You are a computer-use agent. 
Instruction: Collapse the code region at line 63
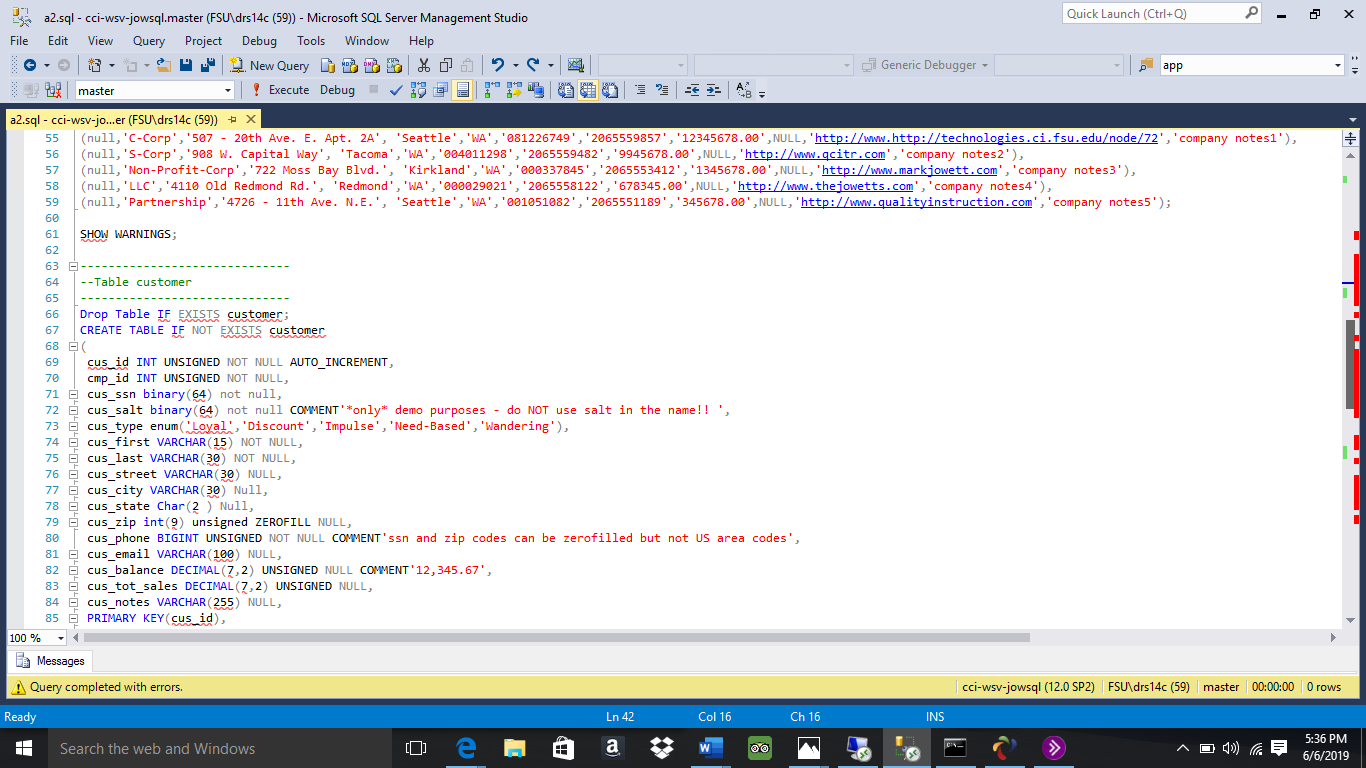pyautogui.click(x=73, y=266)
